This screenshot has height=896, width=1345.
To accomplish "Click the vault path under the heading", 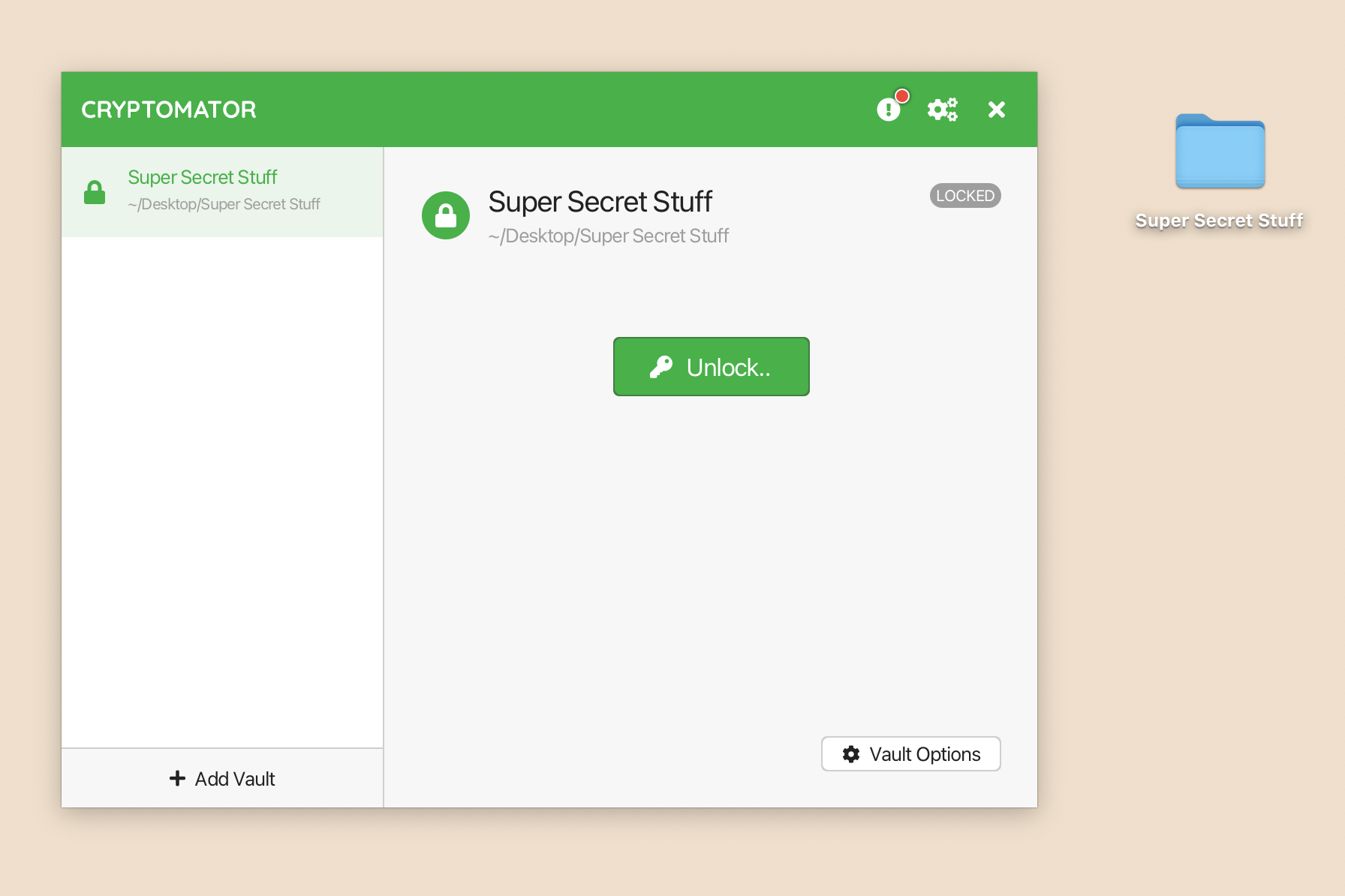I will (x=608, y=236).
